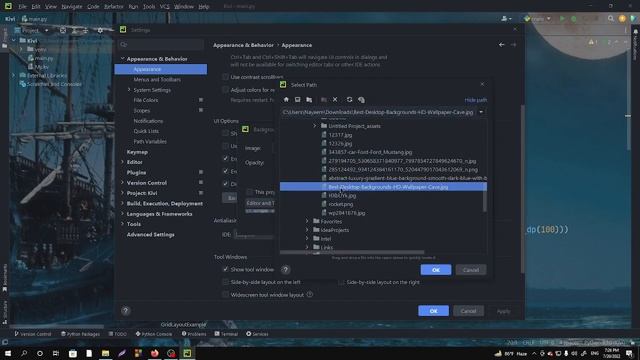Open VCS menu
The image size is (640, 360).
(164, 7)
